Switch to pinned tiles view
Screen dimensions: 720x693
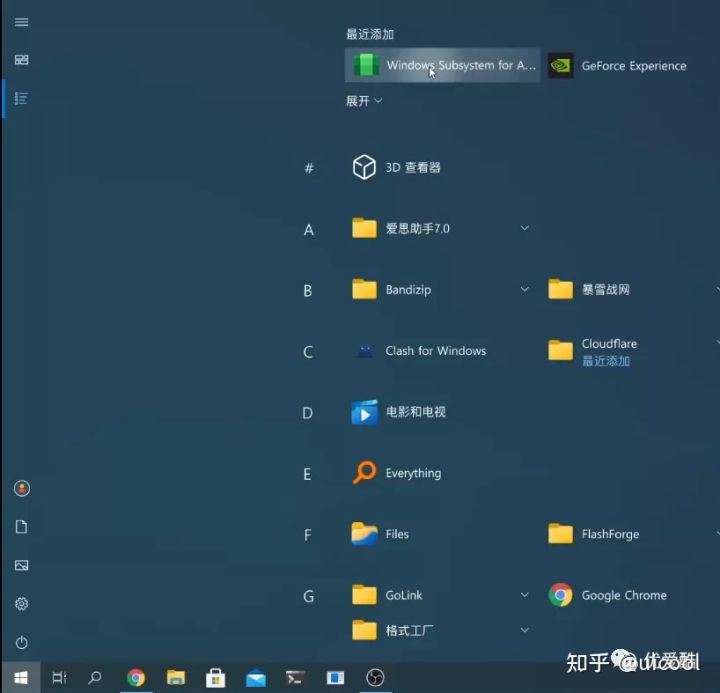tap(21, 60)
